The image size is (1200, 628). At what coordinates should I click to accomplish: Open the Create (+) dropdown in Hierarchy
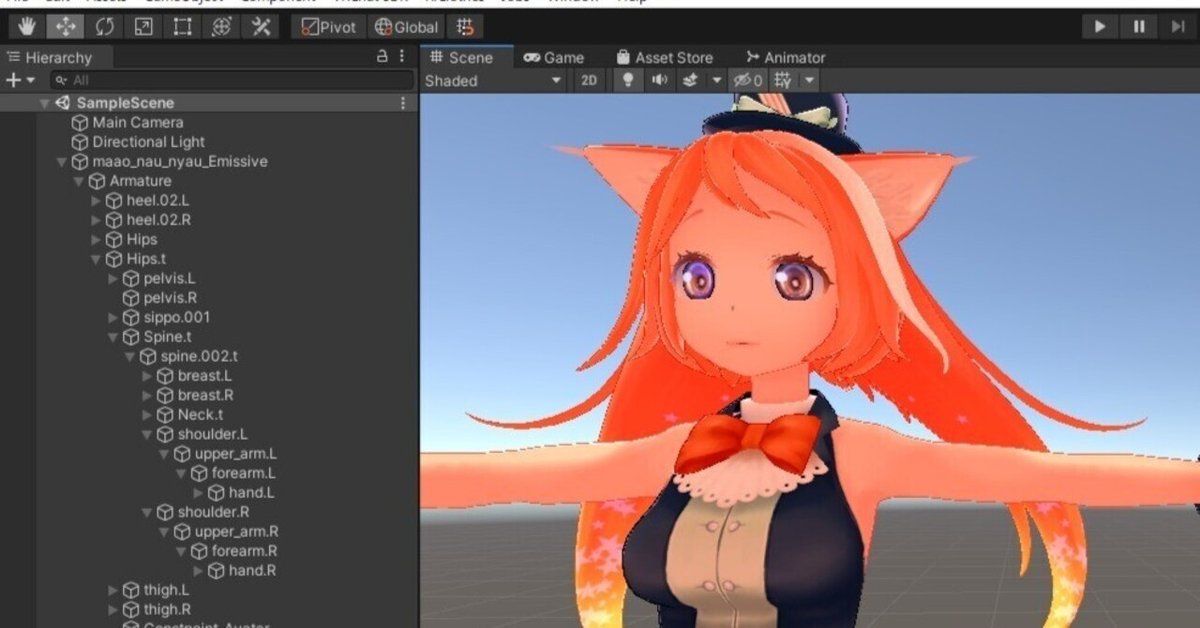(20, 80)
